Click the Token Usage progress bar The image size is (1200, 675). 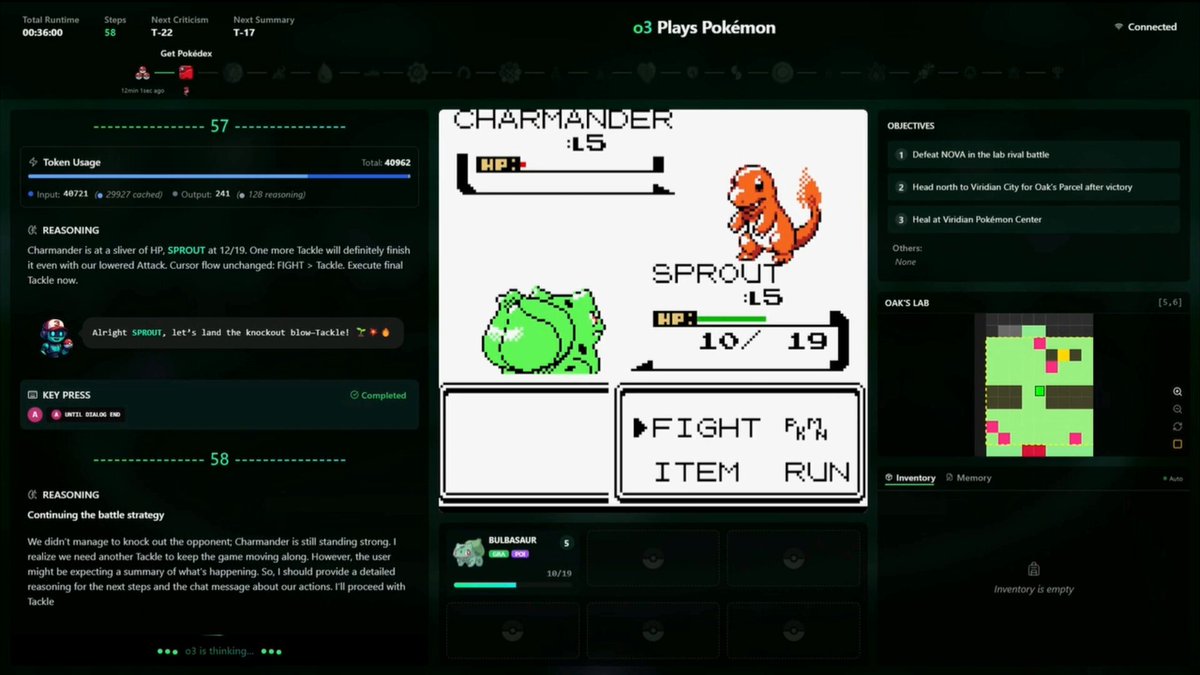coord(219,176)
